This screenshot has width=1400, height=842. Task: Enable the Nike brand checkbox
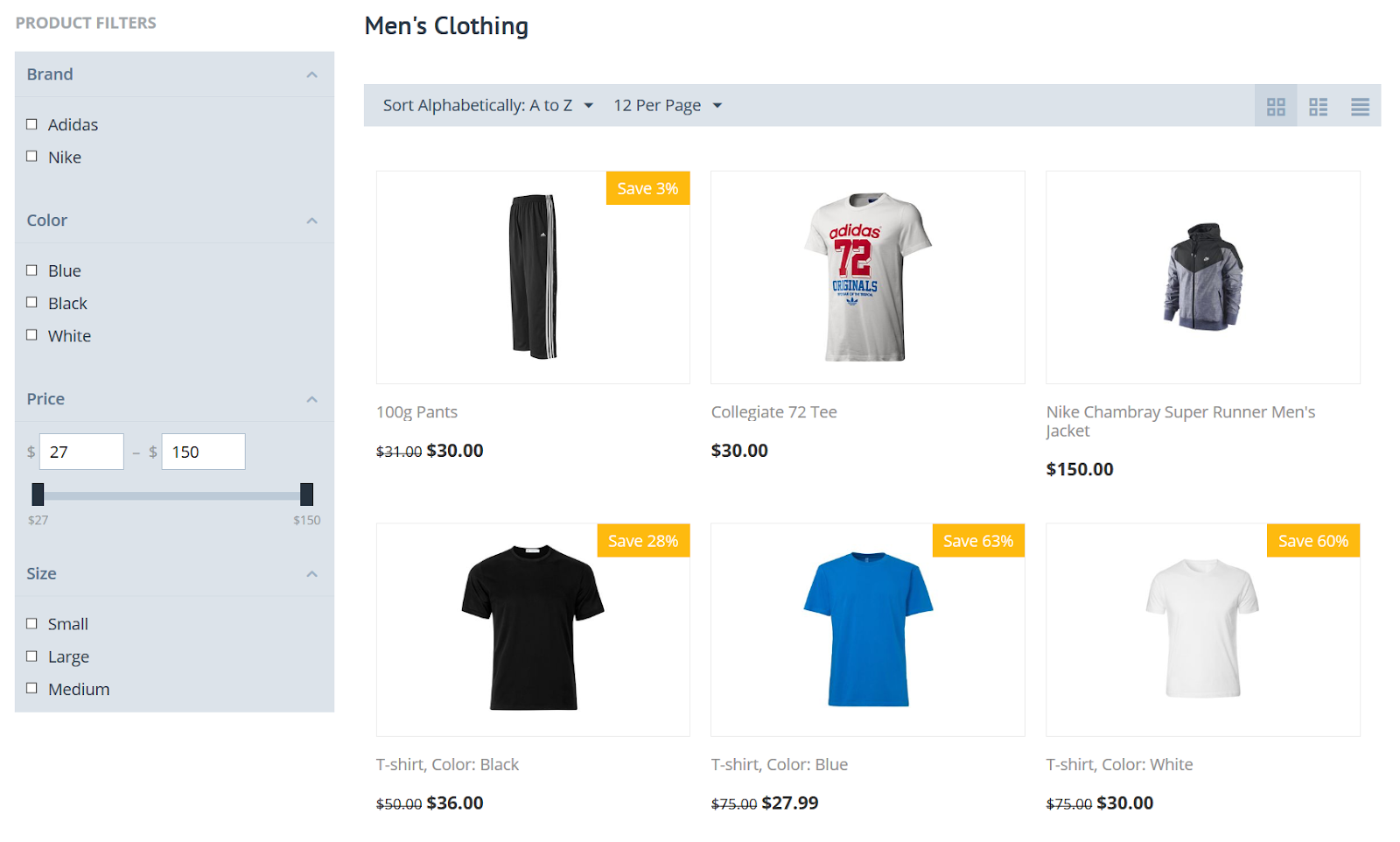[32, 157]
